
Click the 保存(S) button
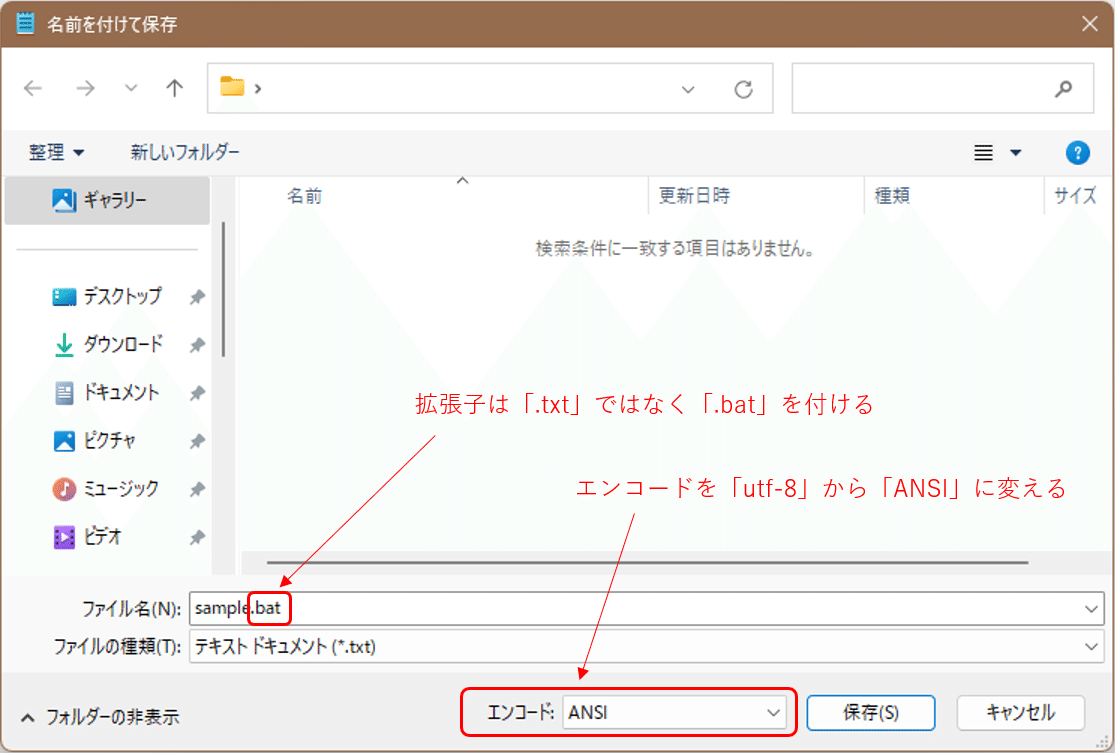pos(869,712)
